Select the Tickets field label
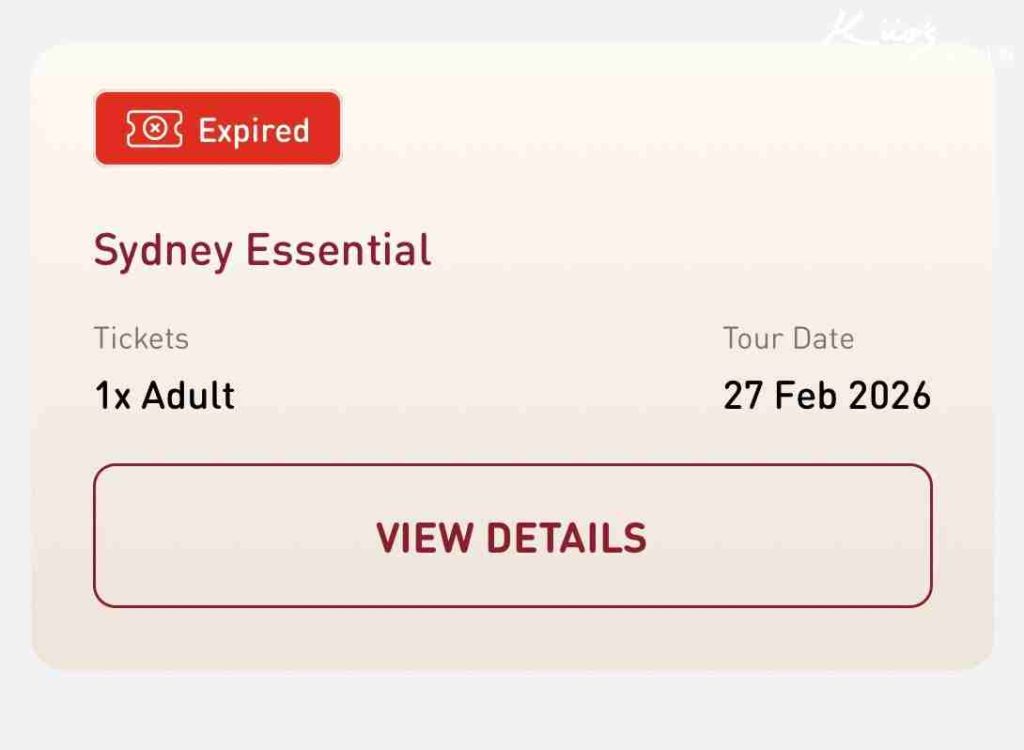The height and width of the screenshot is (750, 1024). click(141, 338)
